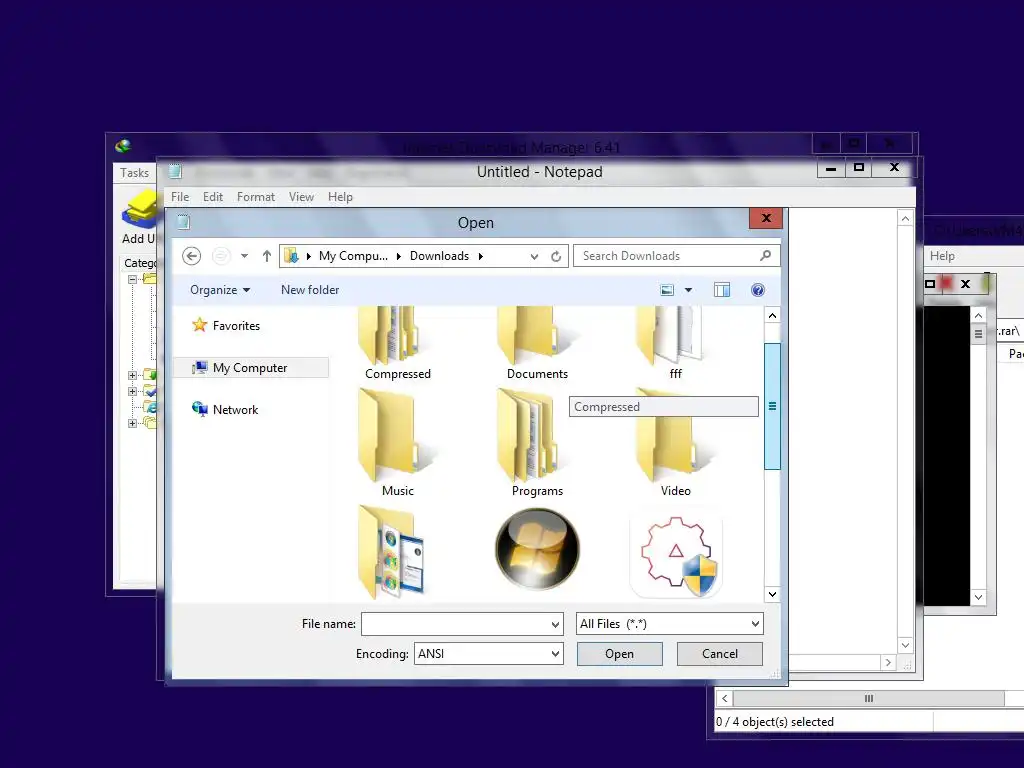Click the Favorites star icon
The height and width of the screenshot is (768, 1024).
[199, 325]
